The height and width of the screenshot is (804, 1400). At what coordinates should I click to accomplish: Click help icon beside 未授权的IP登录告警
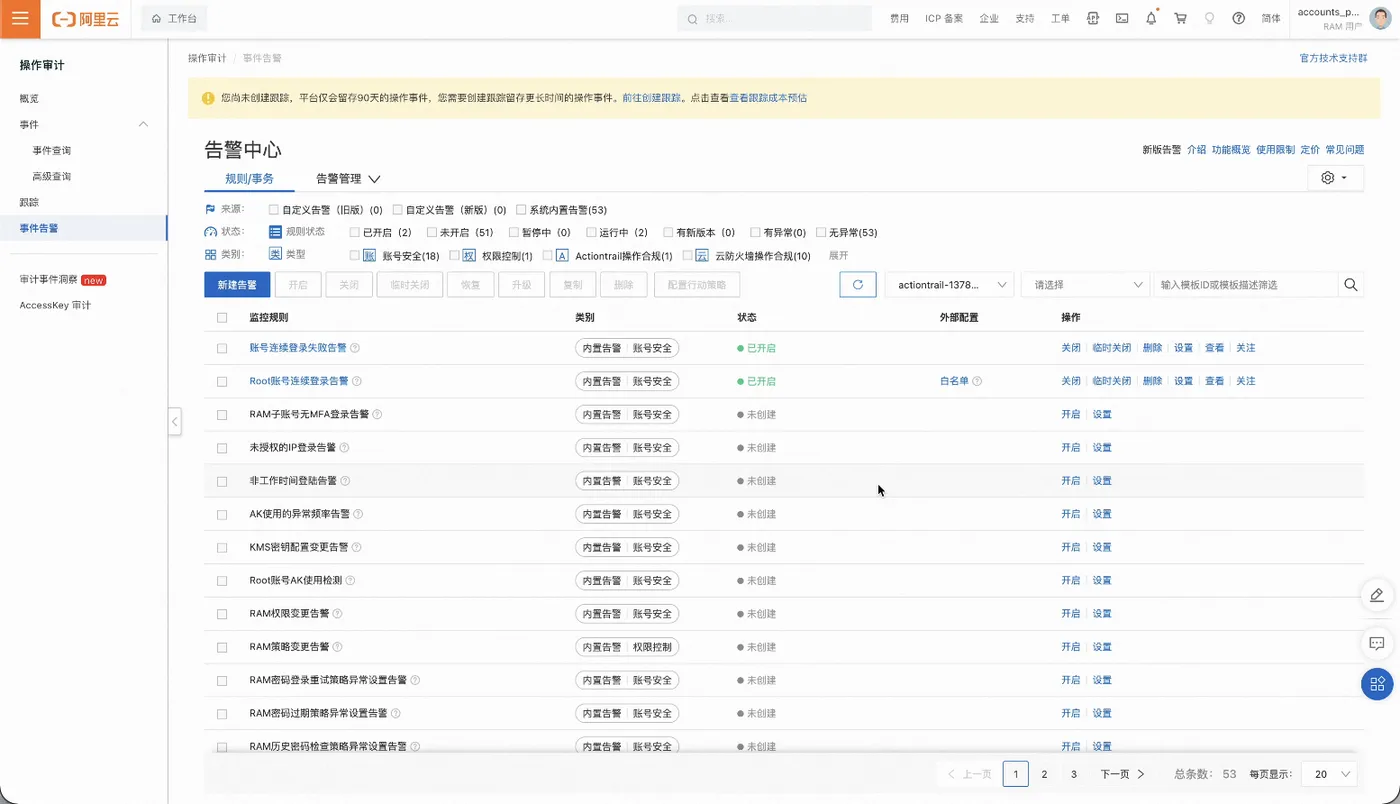pos(344,448)
